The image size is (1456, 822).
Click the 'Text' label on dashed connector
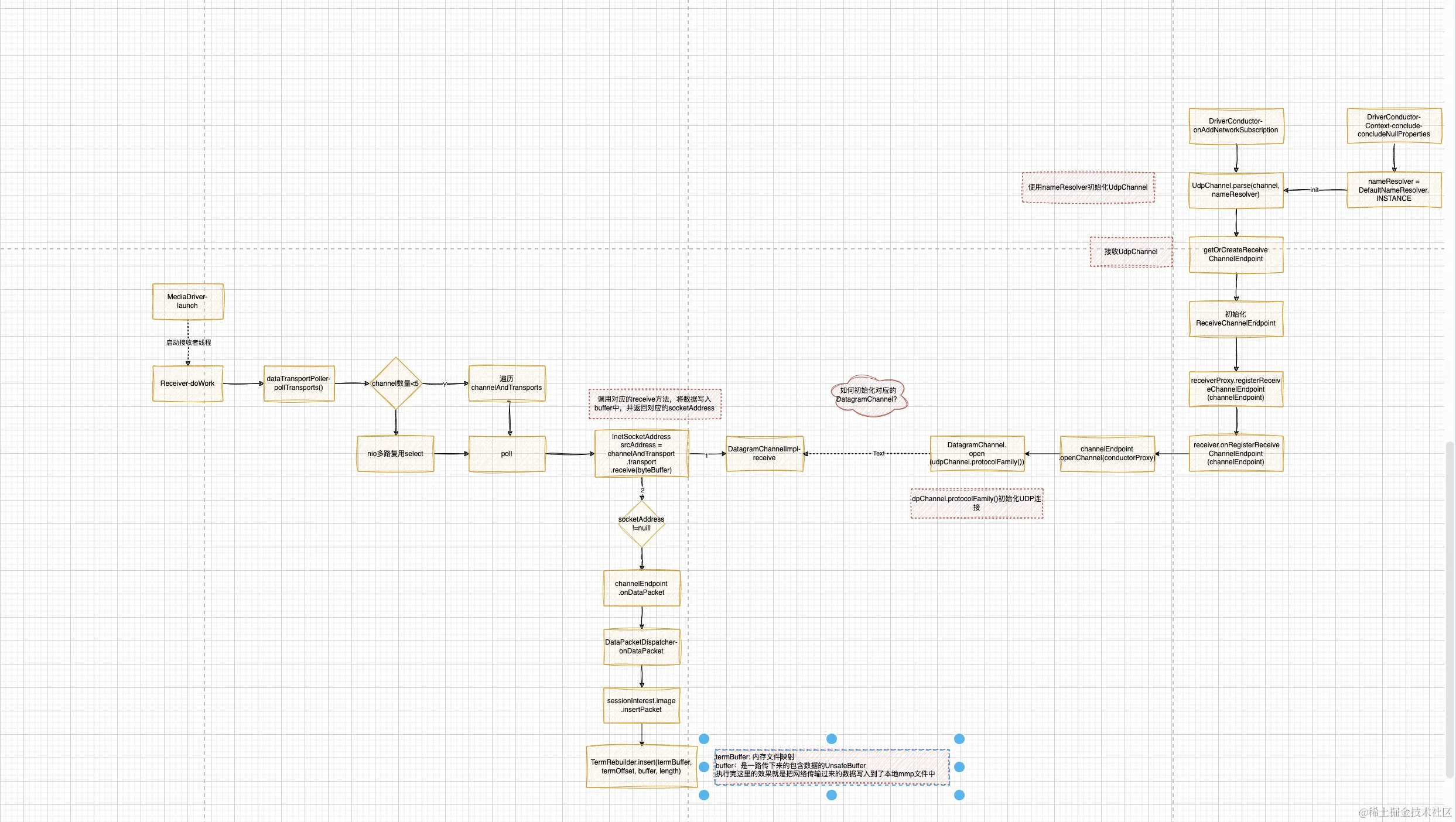879,453
